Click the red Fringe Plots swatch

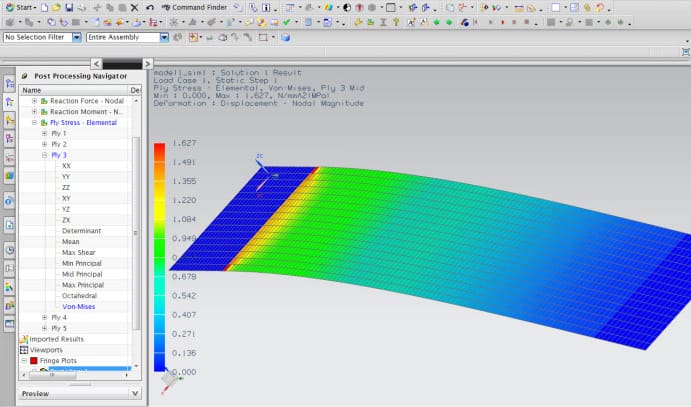33,361
